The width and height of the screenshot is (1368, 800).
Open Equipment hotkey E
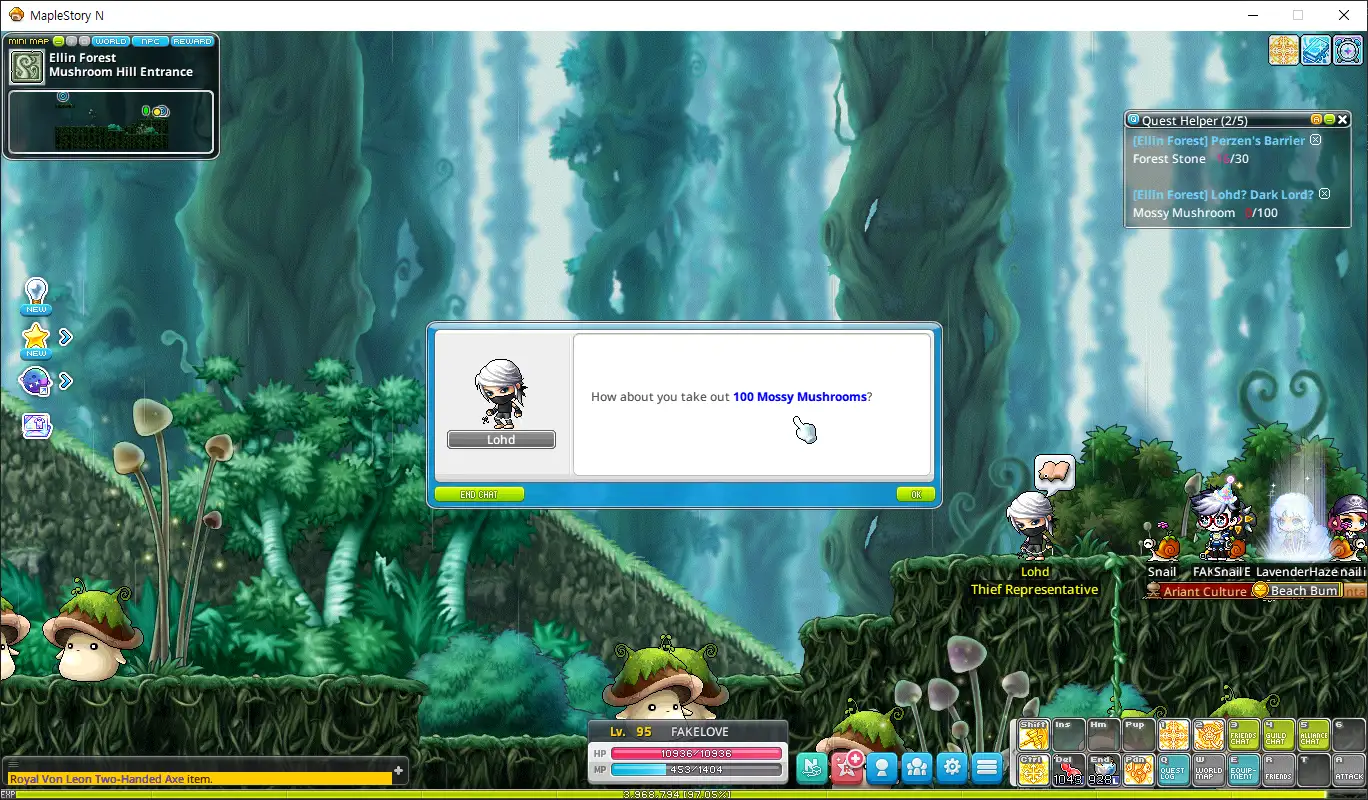[1244, 770]
